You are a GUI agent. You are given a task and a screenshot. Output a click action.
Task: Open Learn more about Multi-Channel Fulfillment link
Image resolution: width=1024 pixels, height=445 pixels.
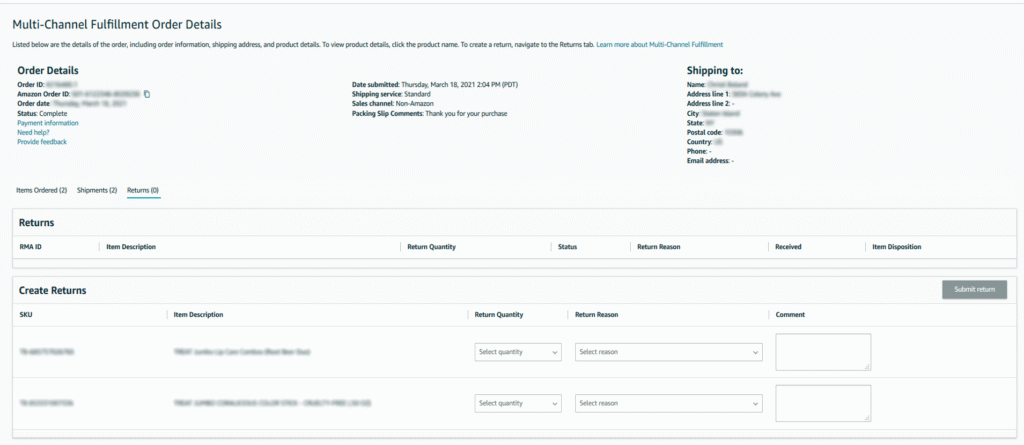coord(659,45)
